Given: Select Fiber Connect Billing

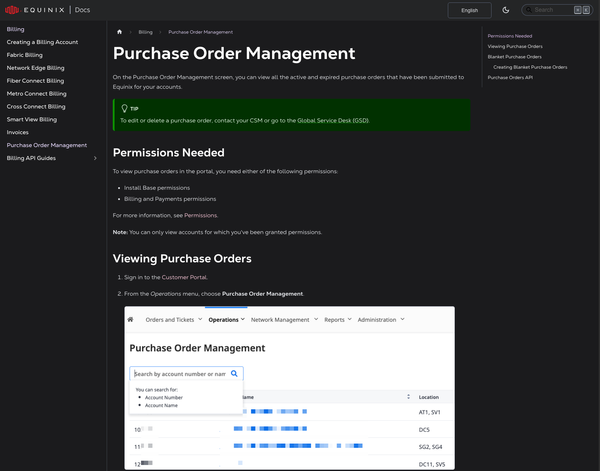Looking at the screenshot, I should coord(35,81).
